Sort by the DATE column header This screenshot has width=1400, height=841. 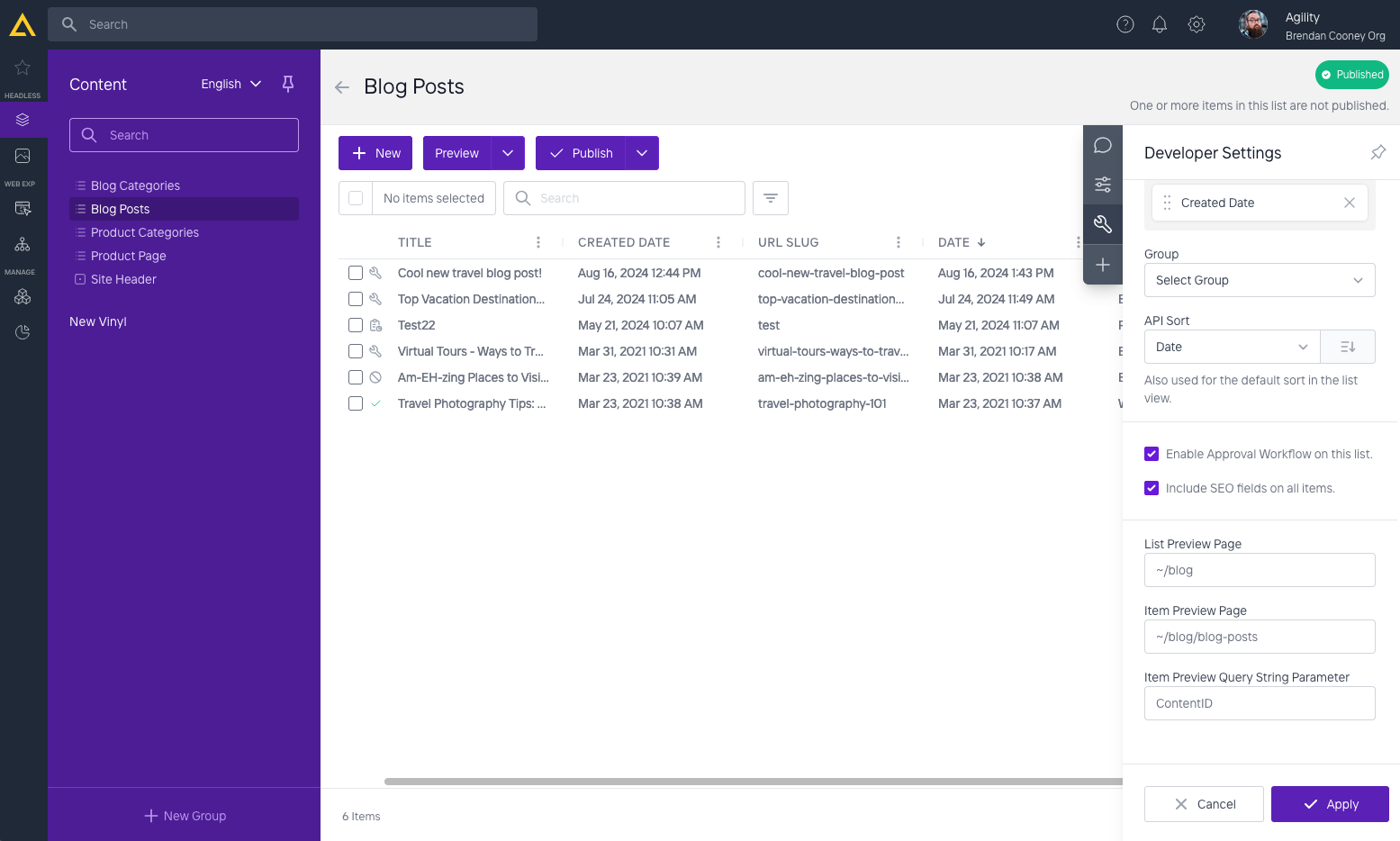[x=962, y=242]
